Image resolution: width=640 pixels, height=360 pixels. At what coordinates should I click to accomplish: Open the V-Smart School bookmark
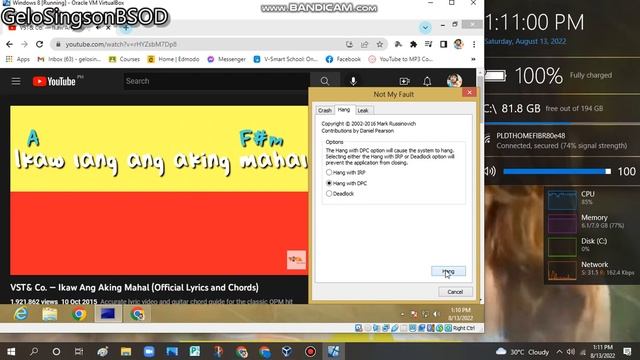[x=285, y=59]
